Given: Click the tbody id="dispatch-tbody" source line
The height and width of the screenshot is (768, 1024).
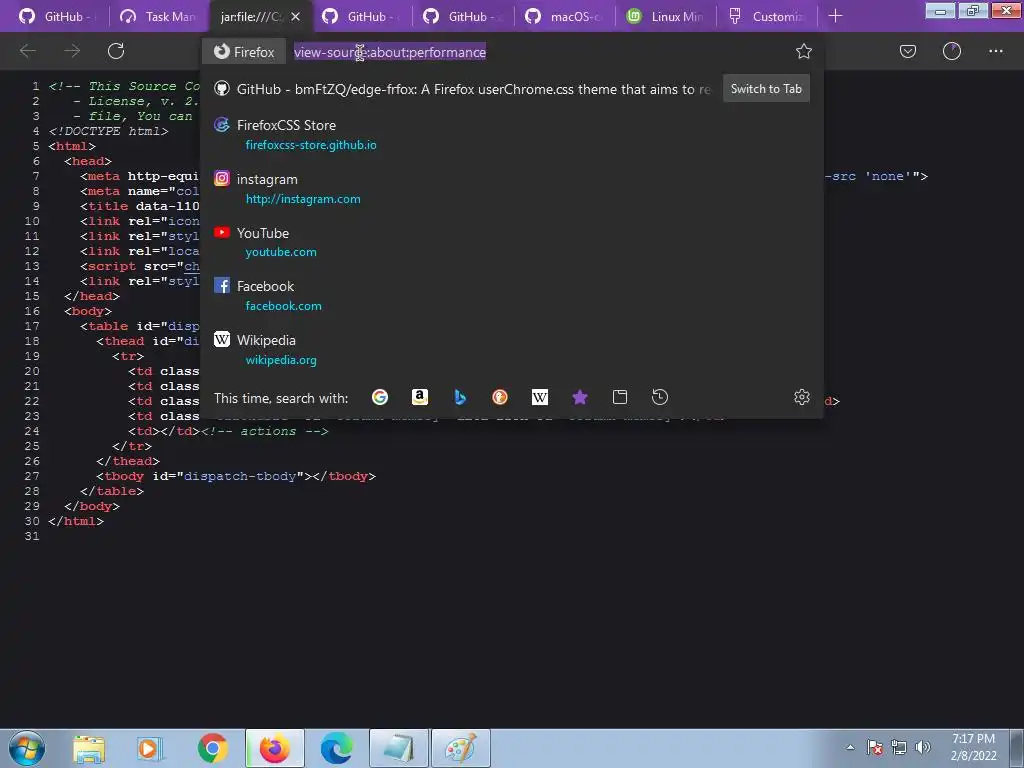Looking at the screenshot, I should pos(236,476).
